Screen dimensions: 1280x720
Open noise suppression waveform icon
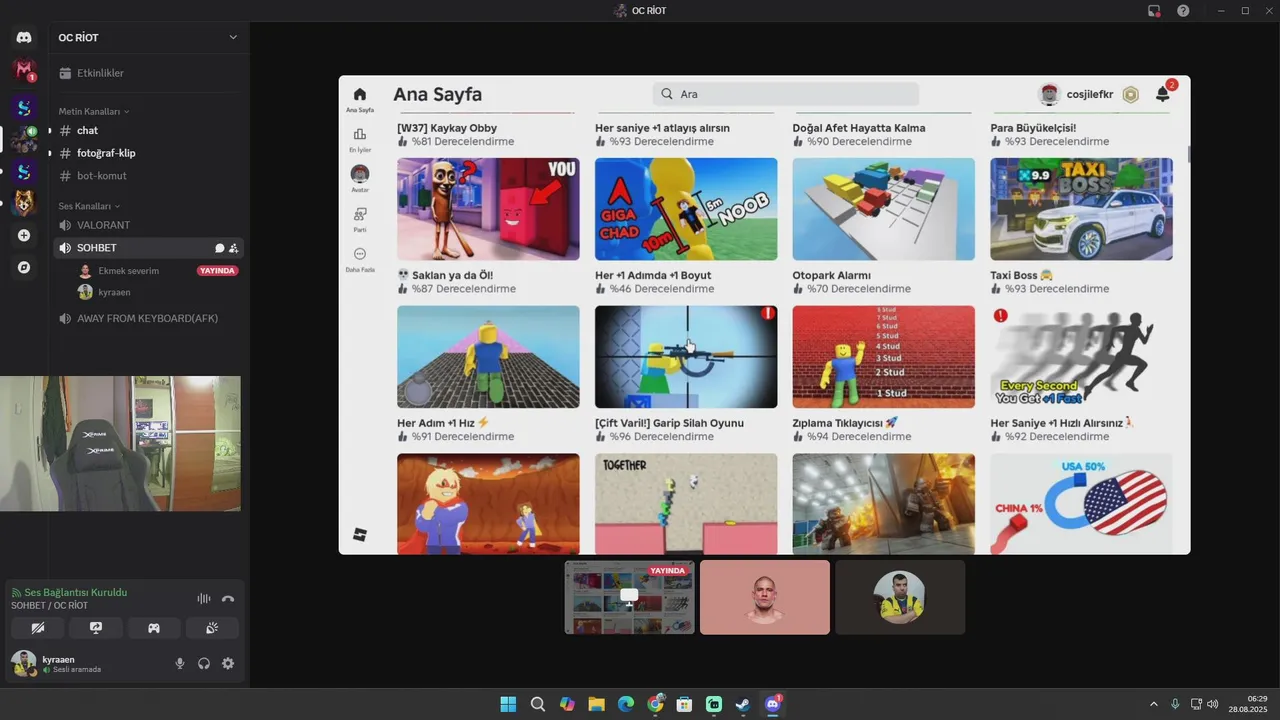coord(204,598)
